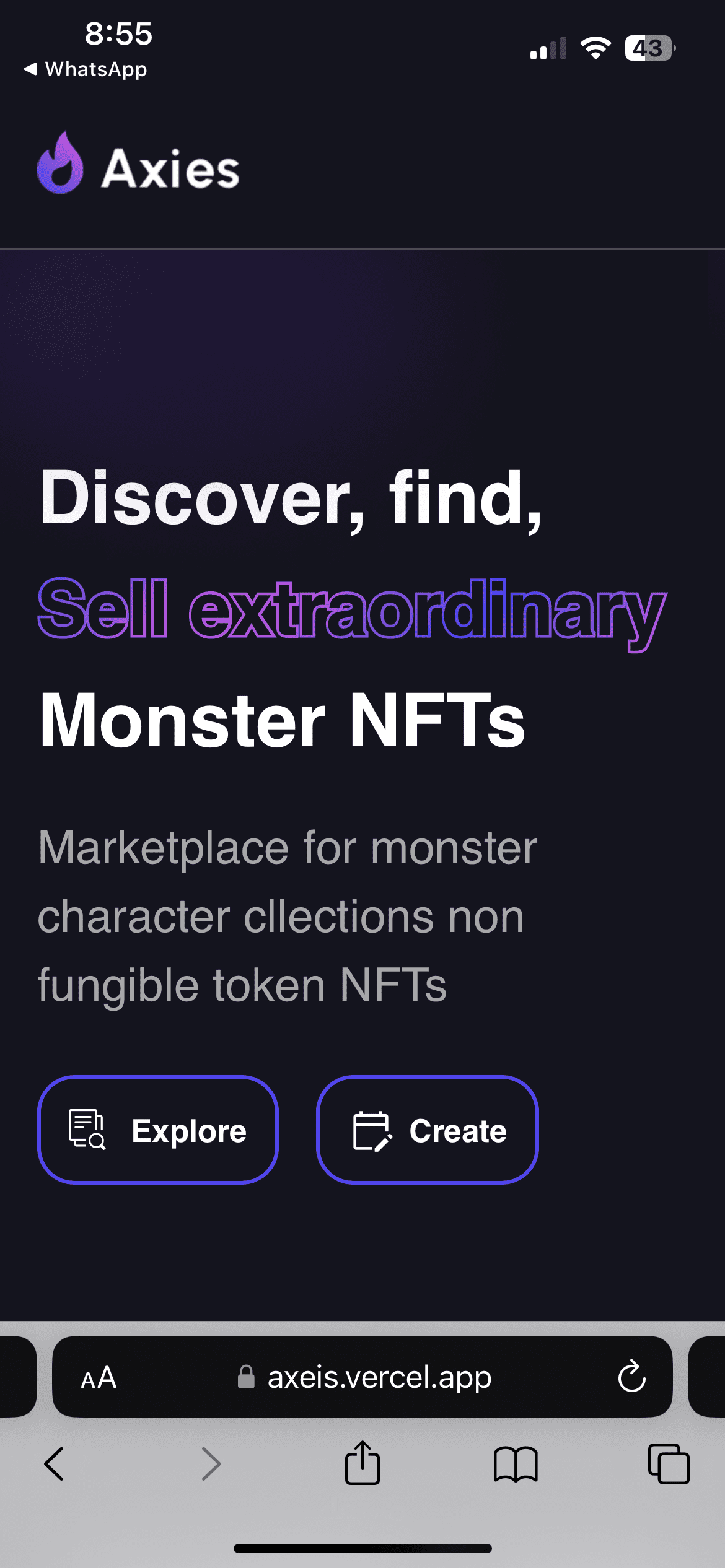
Task: Open the Axies brand name link
Action: (170, 169)
